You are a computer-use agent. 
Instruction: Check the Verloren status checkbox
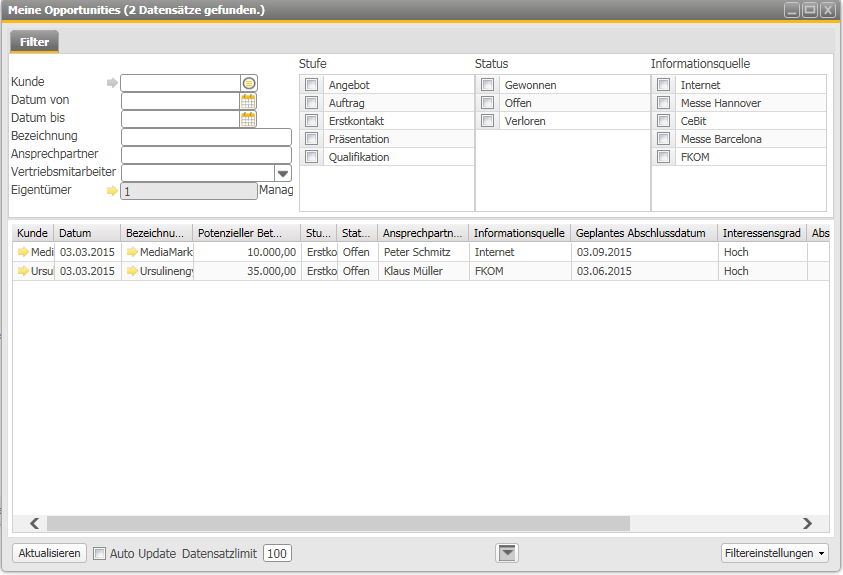point(488,121)
